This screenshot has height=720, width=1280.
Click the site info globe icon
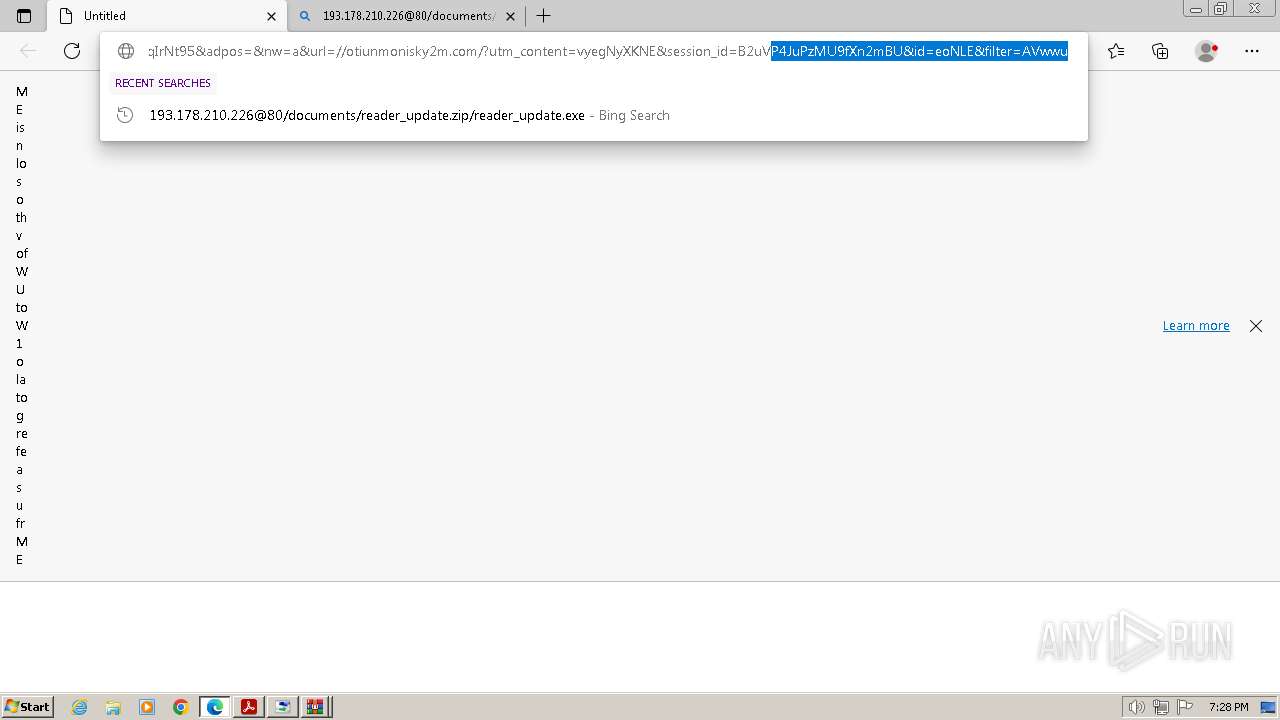tap(126, 51)
